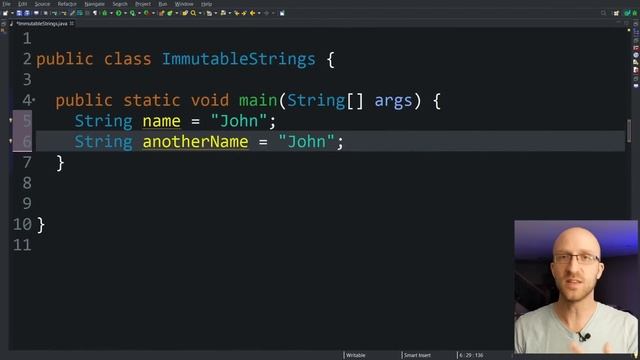
Task: Open the Window menu
Action: [x=184, y=4]
